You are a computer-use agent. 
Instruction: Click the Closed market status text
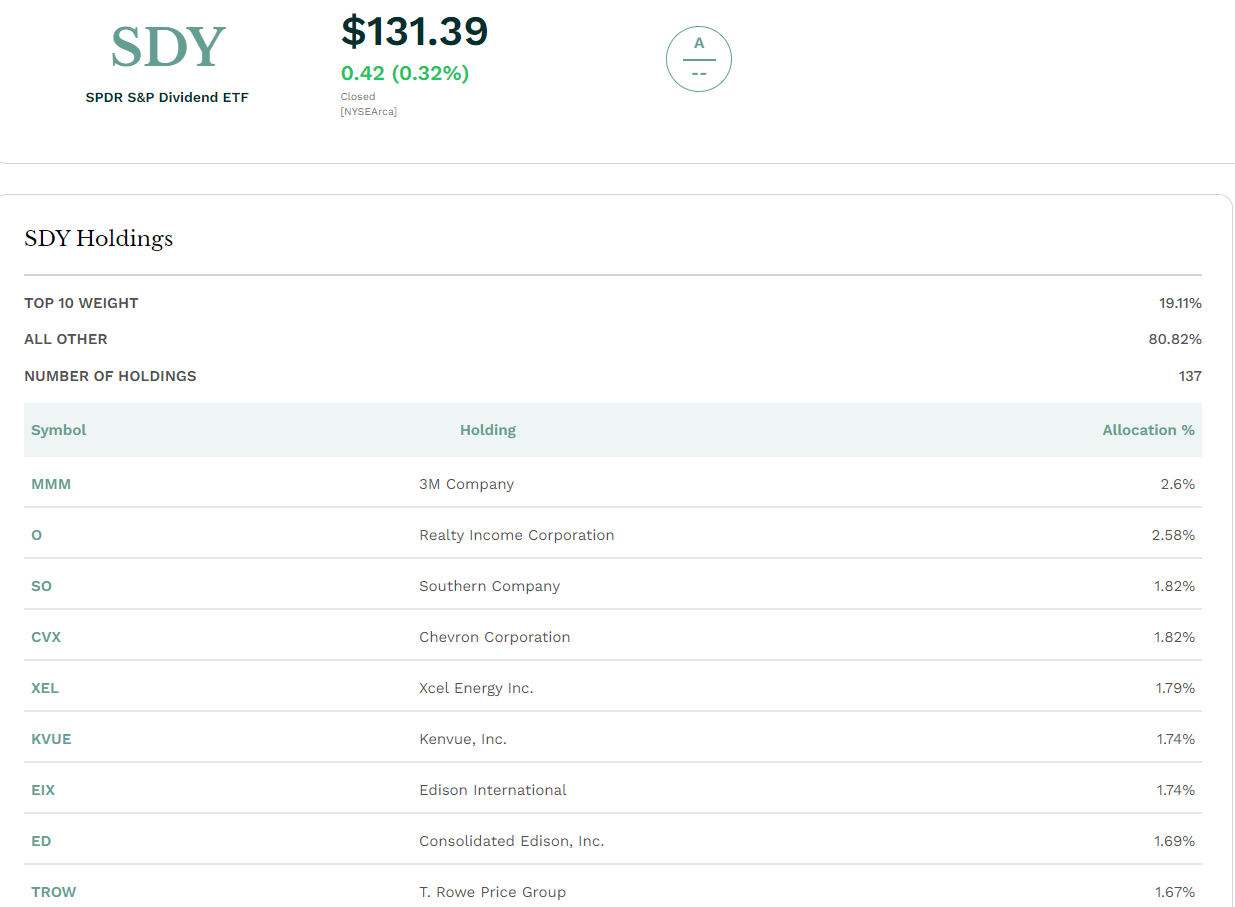(x=358, y=97)
